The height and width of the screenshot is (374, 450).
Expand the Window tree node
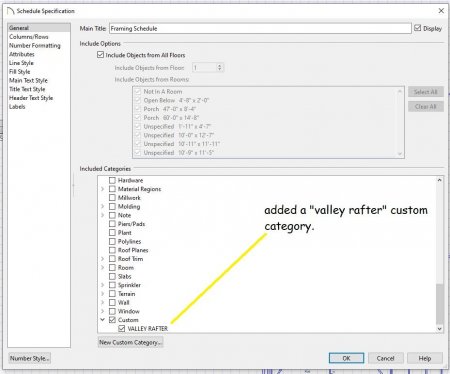pos(103,311)
